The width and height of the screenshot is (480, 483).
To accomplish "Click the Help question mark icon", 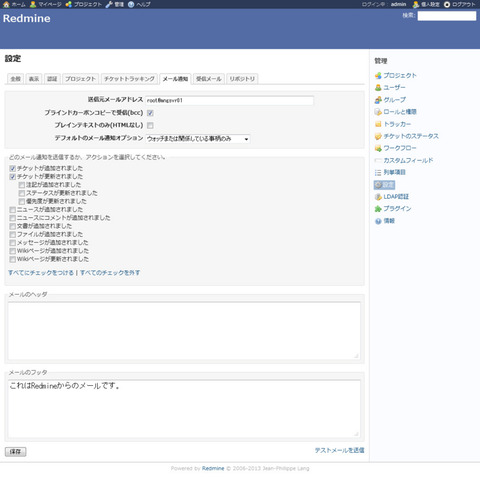I will tap(131, 4).
